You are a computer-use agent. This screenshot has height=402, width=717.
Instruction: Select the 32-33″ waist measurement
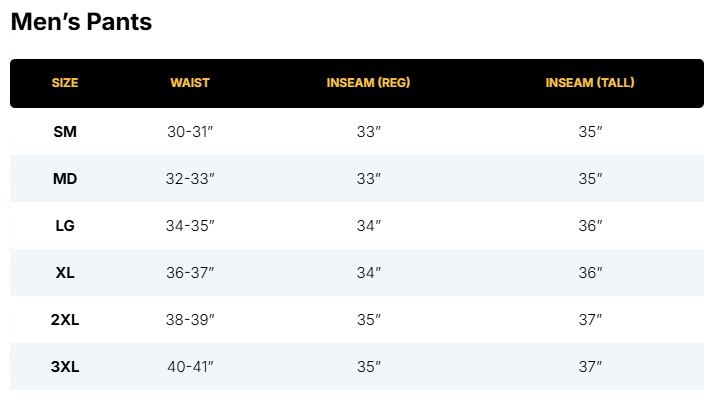click(x=190, y=179)
